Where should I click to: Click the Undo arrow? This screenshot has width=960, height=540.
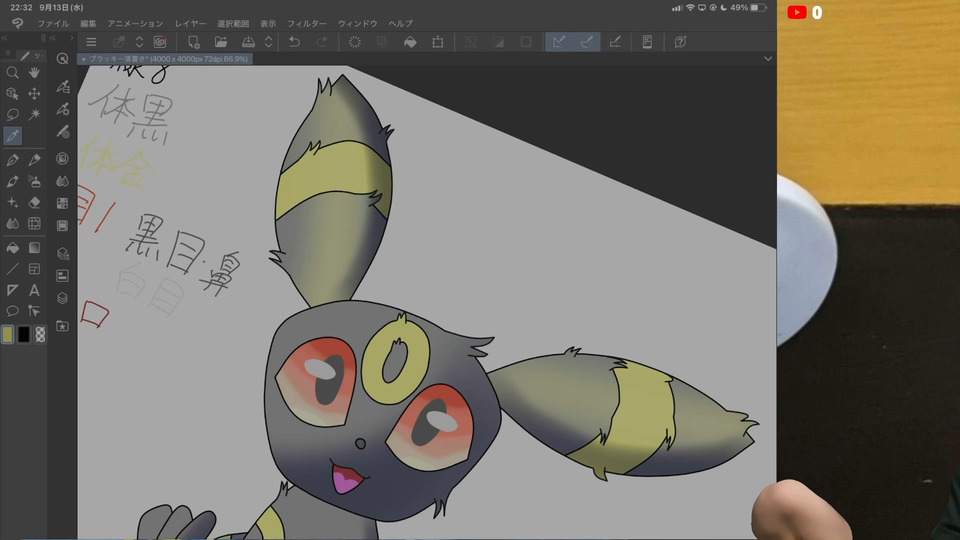coord(294,42)
